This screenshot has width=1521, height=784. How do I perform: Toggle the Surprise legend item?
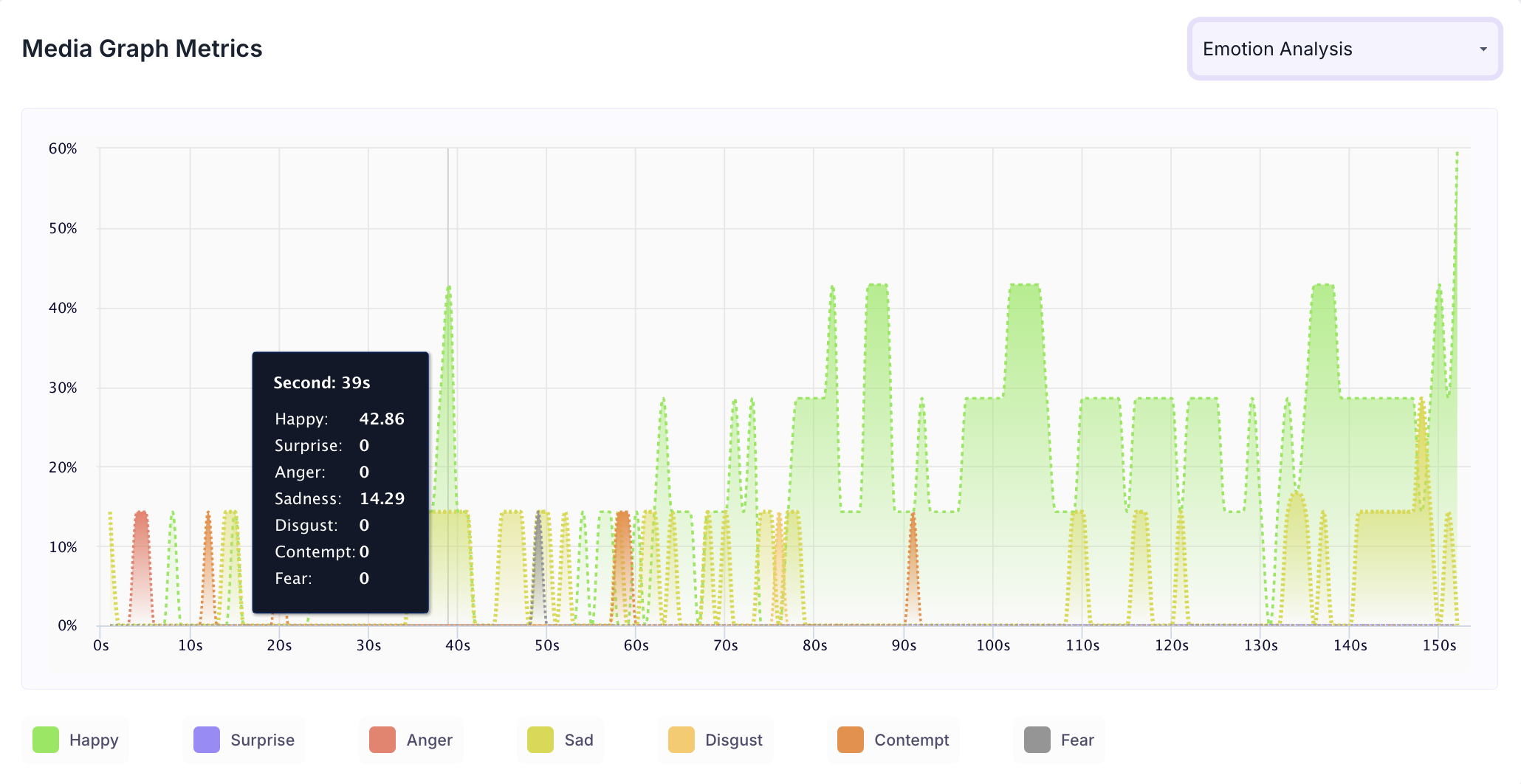[x=244, y=740]
